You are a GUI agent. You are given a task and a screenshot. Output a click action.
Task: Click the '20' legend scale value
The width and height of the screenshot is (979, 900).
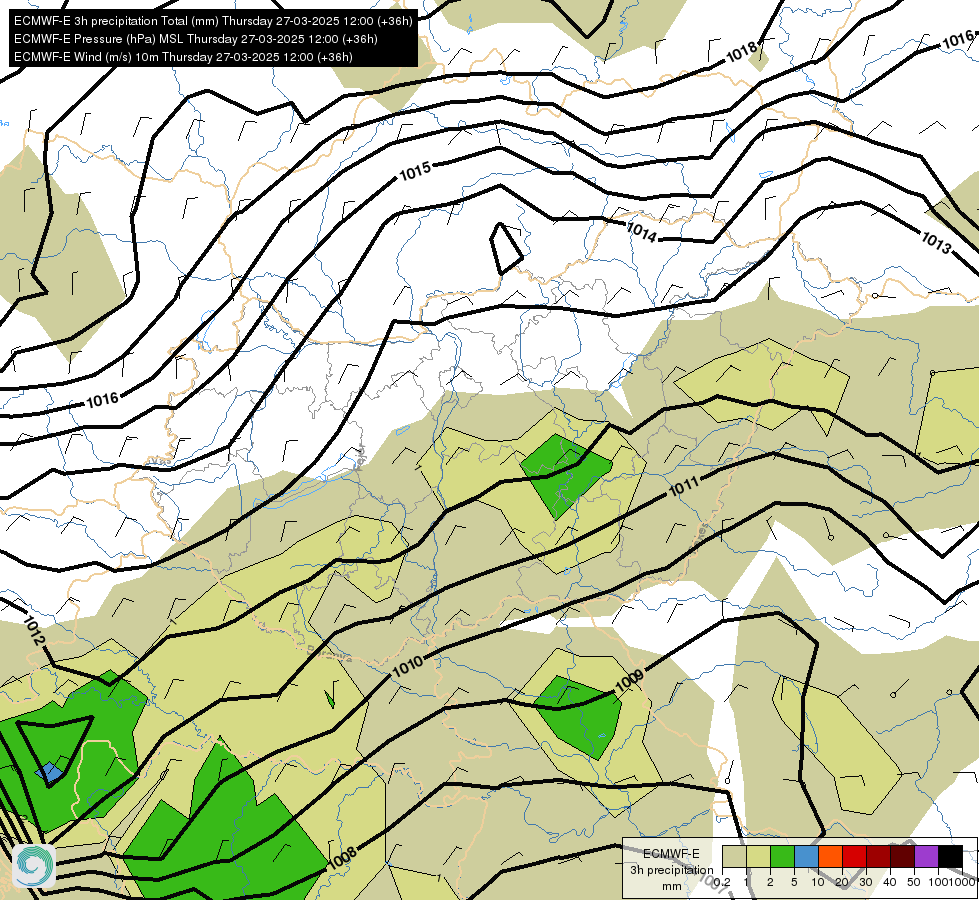coord(842,882)
